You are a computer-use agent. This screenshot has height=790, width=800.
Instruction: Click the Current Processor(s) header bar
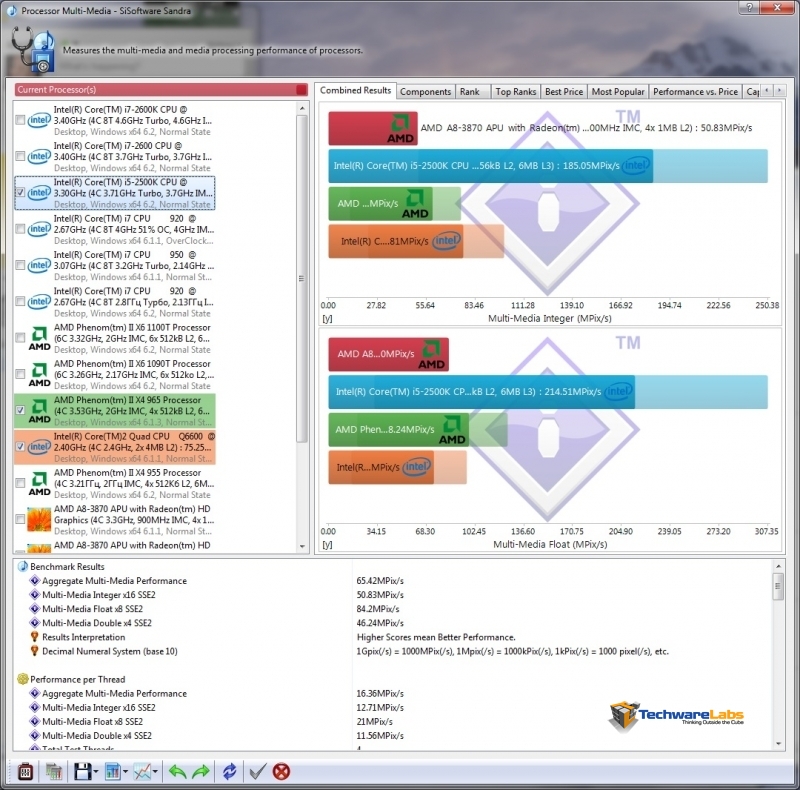pos(161,90)
